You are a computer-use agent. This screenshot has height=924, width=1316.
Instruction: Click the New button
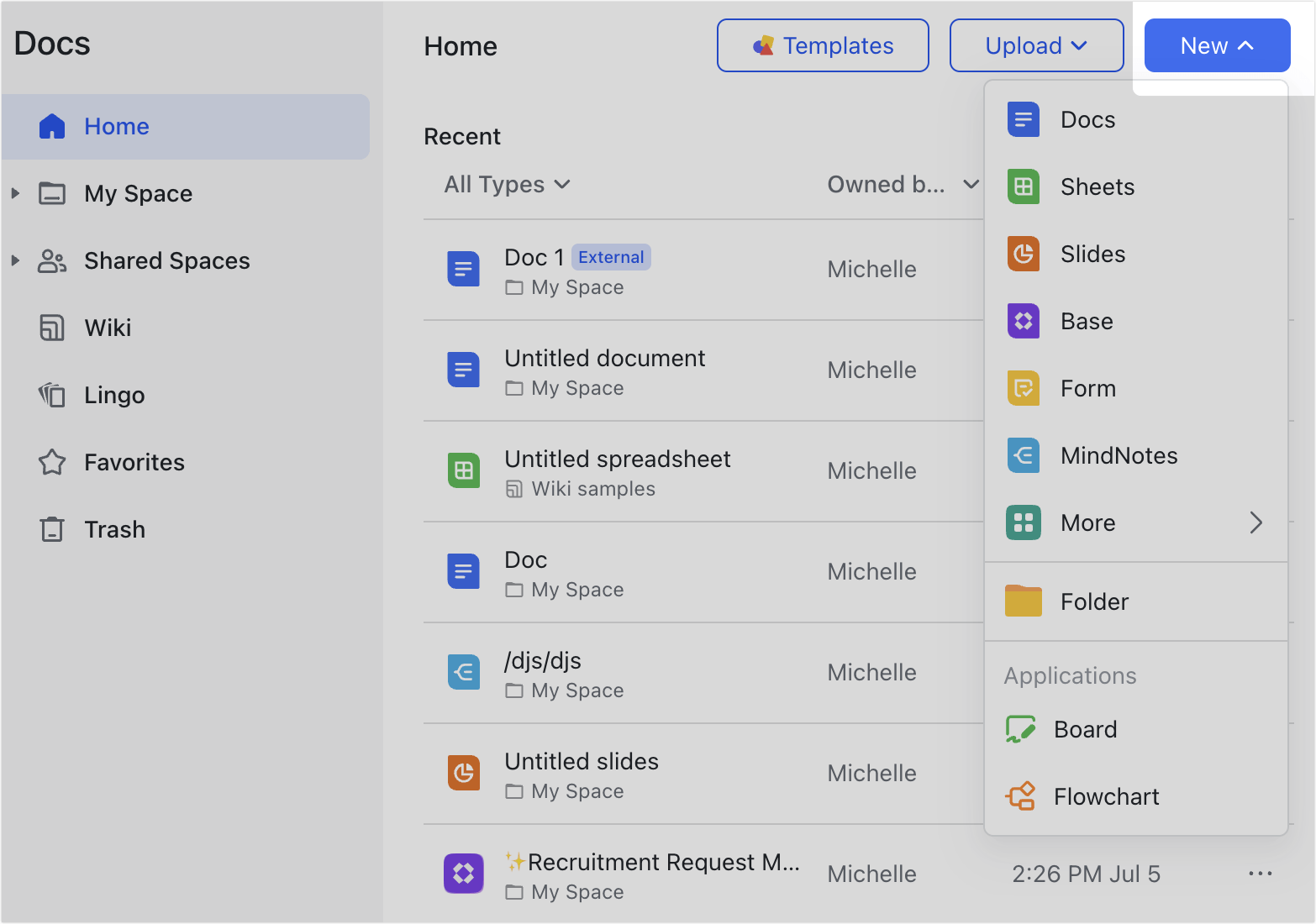click(x=1217, y=45)
